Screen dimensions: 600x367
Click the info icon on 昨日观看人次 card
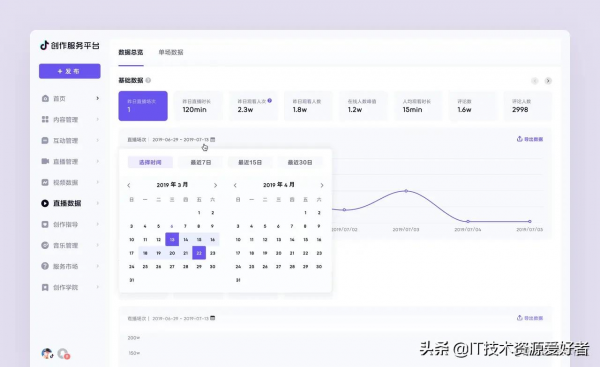[x=270, y=101]
